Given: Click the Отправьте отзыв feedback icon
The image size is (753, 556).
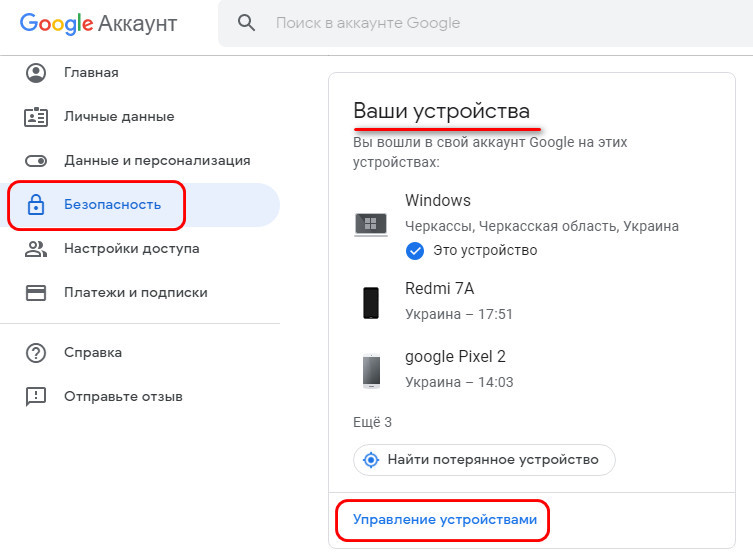Looking at the screenshot, I should 36,397.
